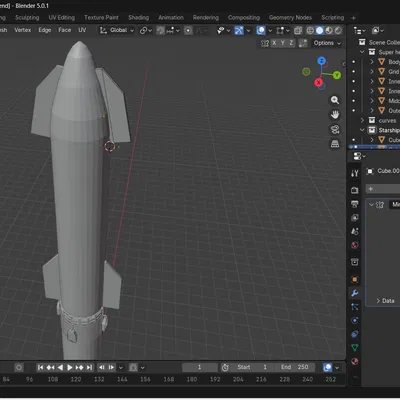Enable X axis mirror
Viewport: 400px width, 400px height.
(x=274, y=43)
